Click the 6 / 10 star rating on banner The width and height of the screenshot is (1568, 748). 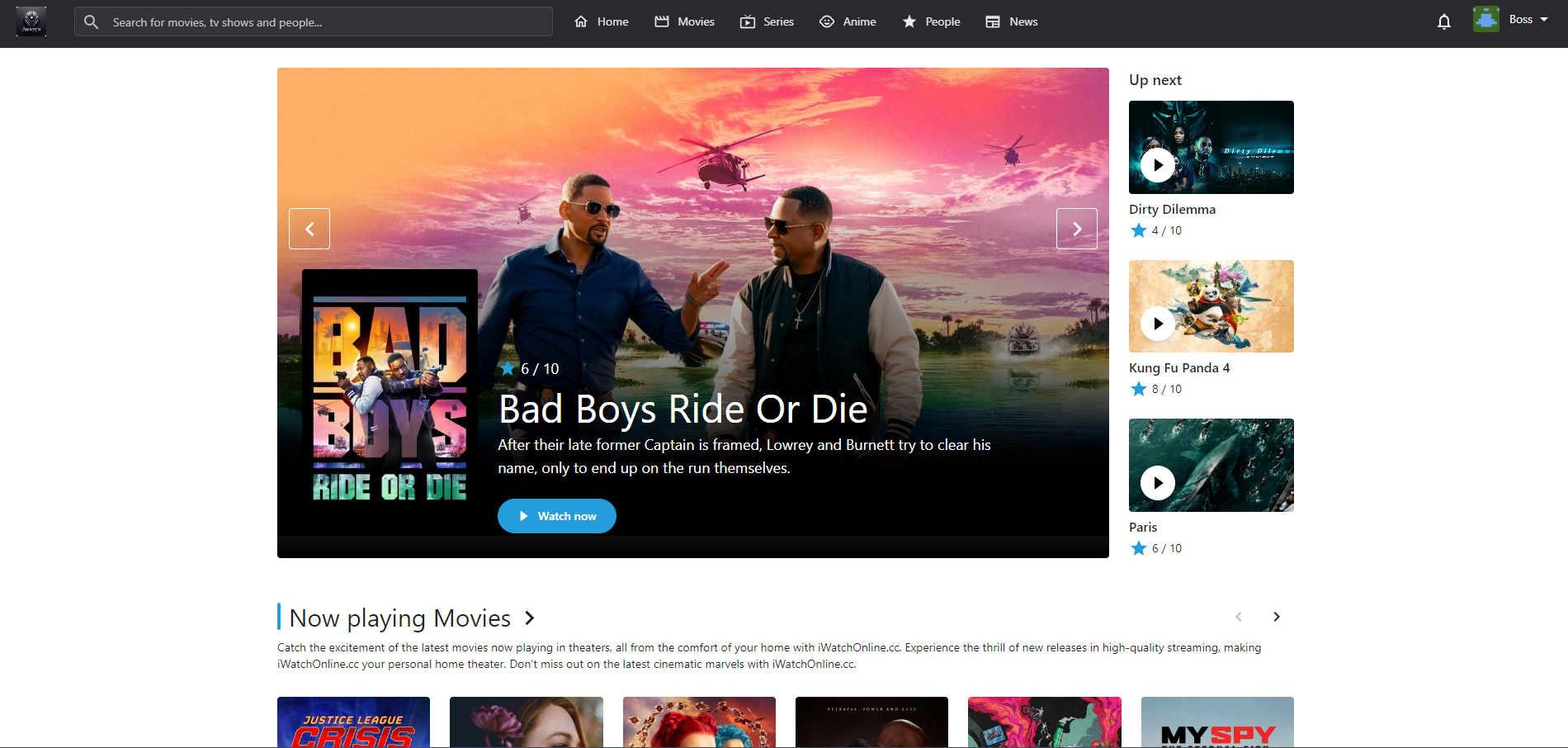coord(530,368)
